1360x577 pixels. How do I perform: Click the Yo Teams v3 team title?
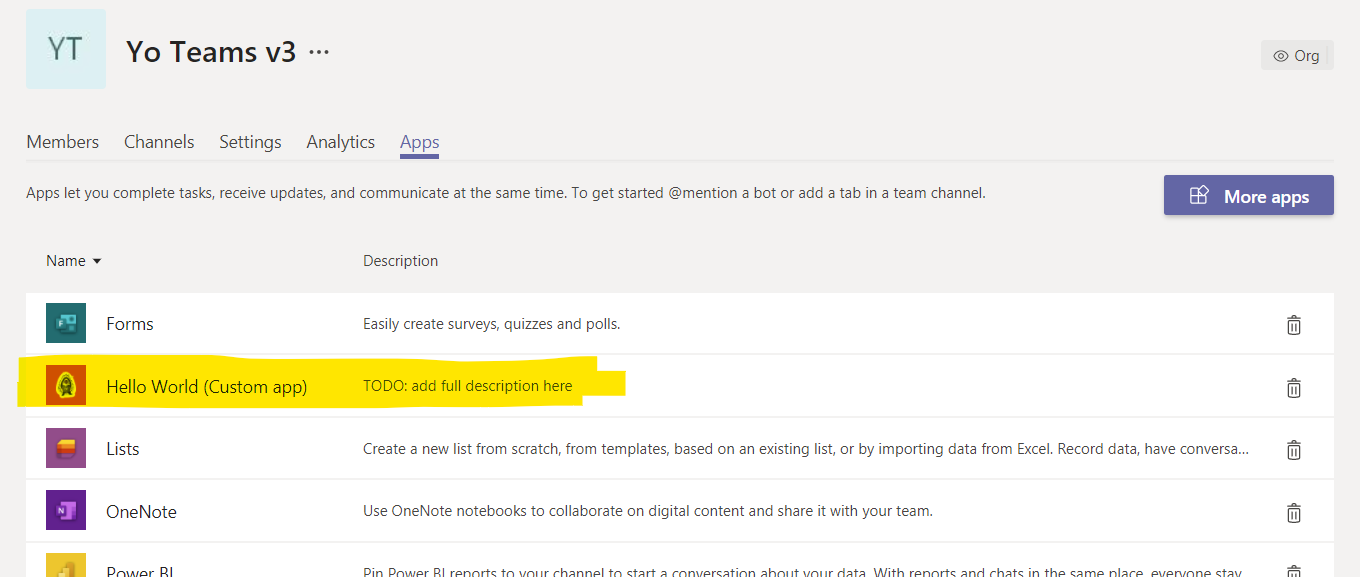[x=211, y=52]
